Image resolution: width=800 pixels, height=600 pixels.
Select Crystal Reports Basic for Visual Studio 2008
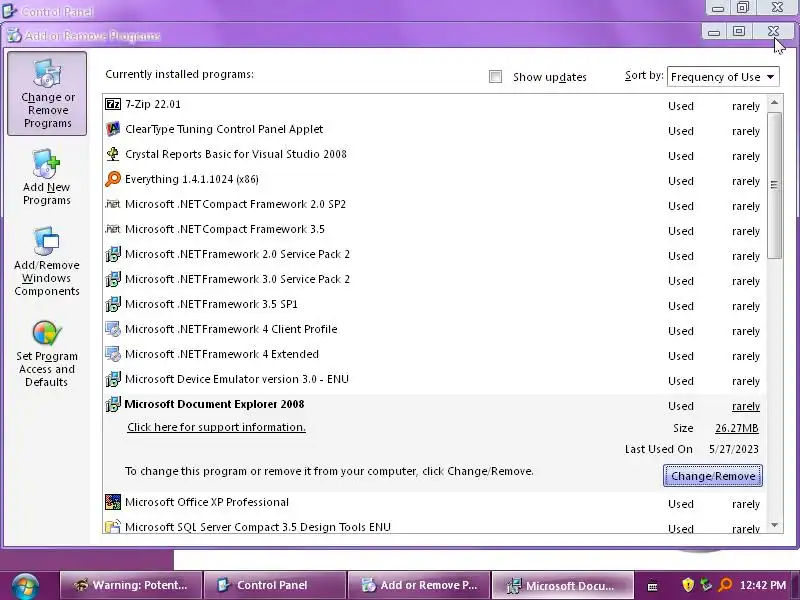pos(434,155)
